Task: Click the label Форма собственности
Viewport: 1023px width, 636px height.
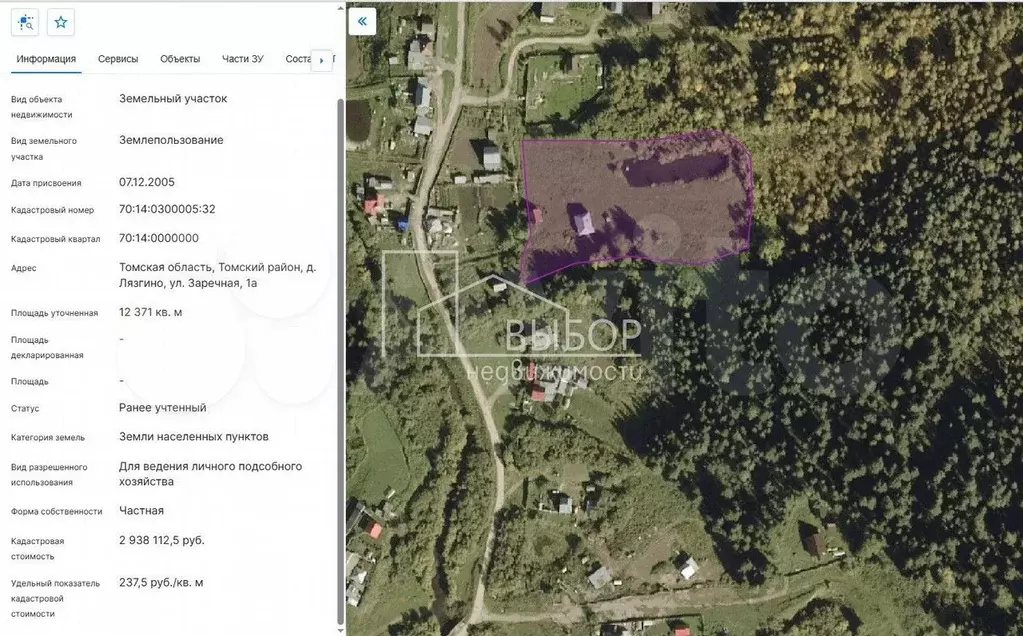Action: click(57, 511)
